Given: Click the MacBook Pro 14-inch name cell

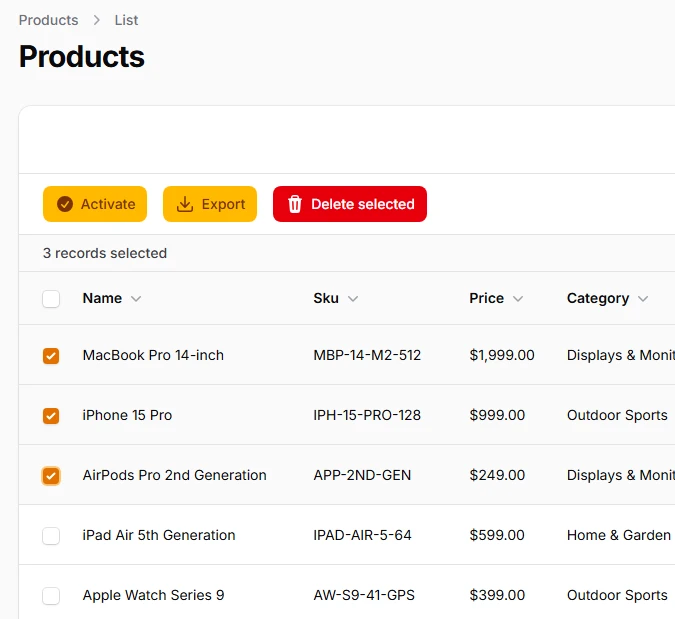Looking at the screenshot, I should coord(153,355).
